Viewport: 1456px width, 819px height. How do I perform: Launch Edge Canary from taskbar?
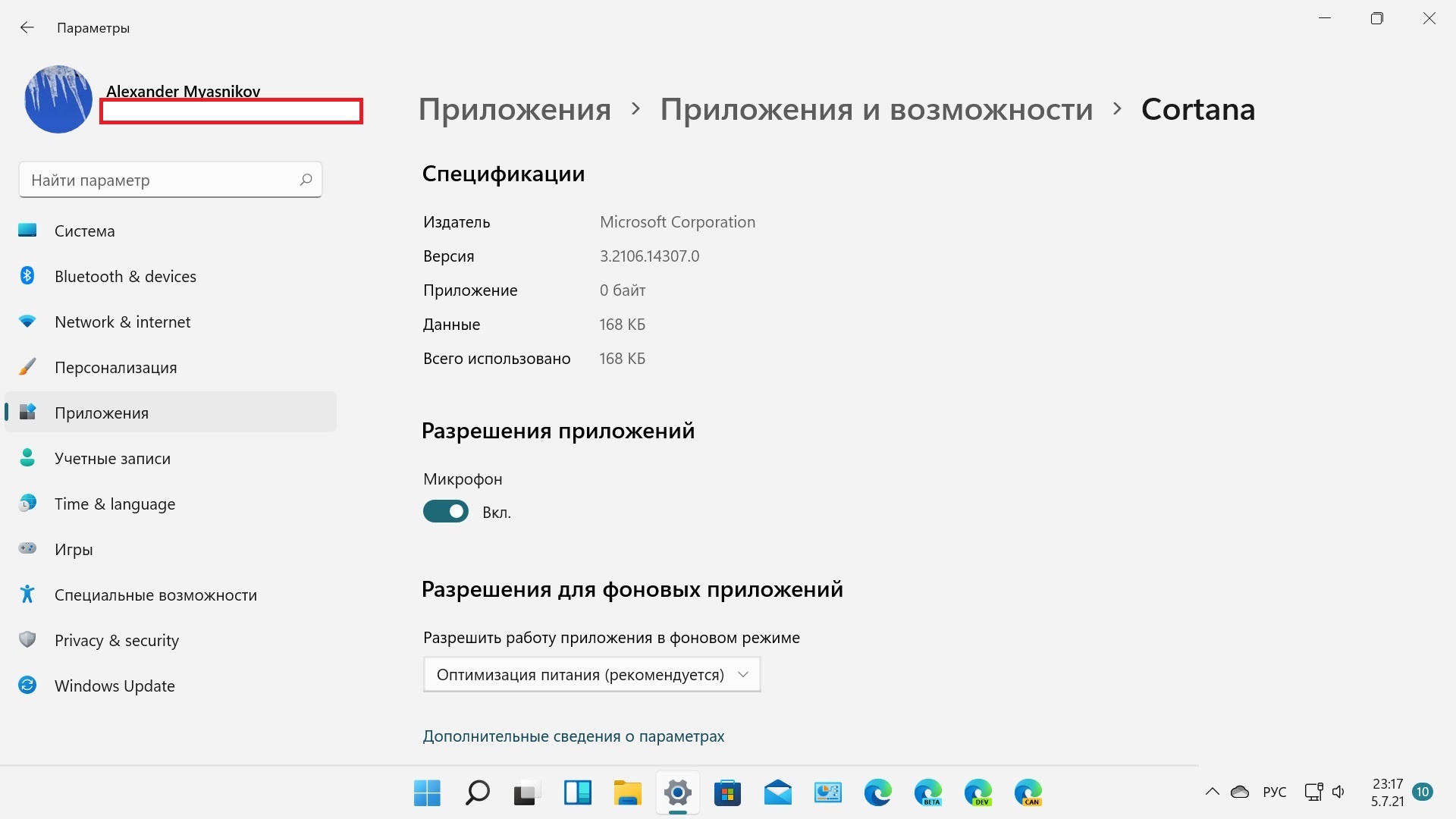click(1028, 793)
